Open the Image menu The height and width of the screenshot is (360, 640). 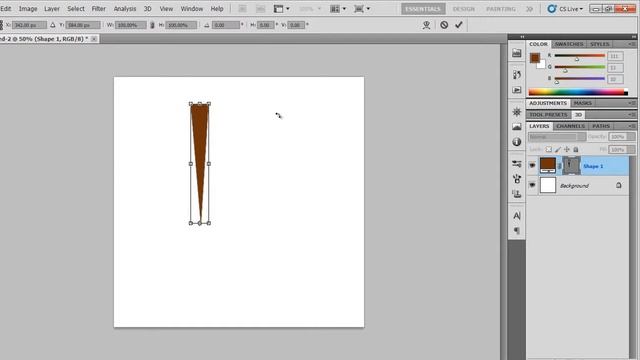(28, 9)
